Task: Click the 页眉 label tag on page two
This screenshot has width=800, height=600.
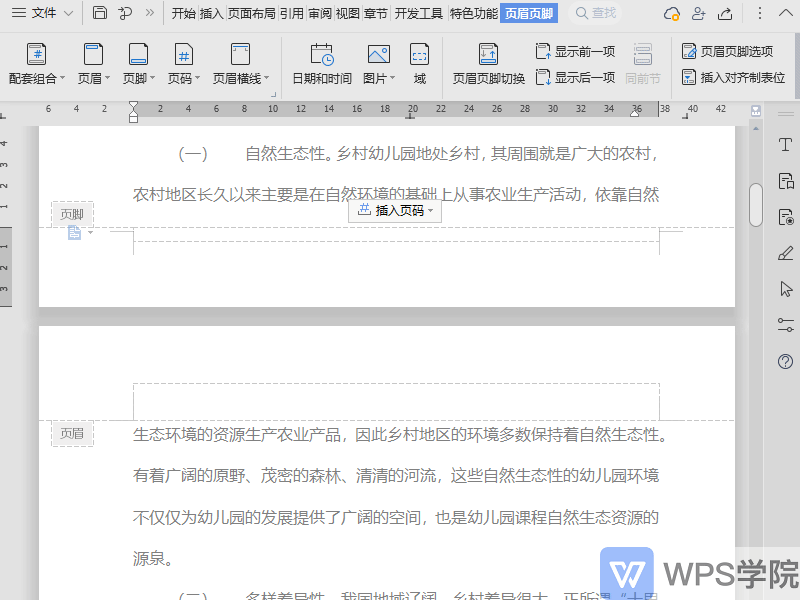Action: pyautogui.click(x=72, y=434)
